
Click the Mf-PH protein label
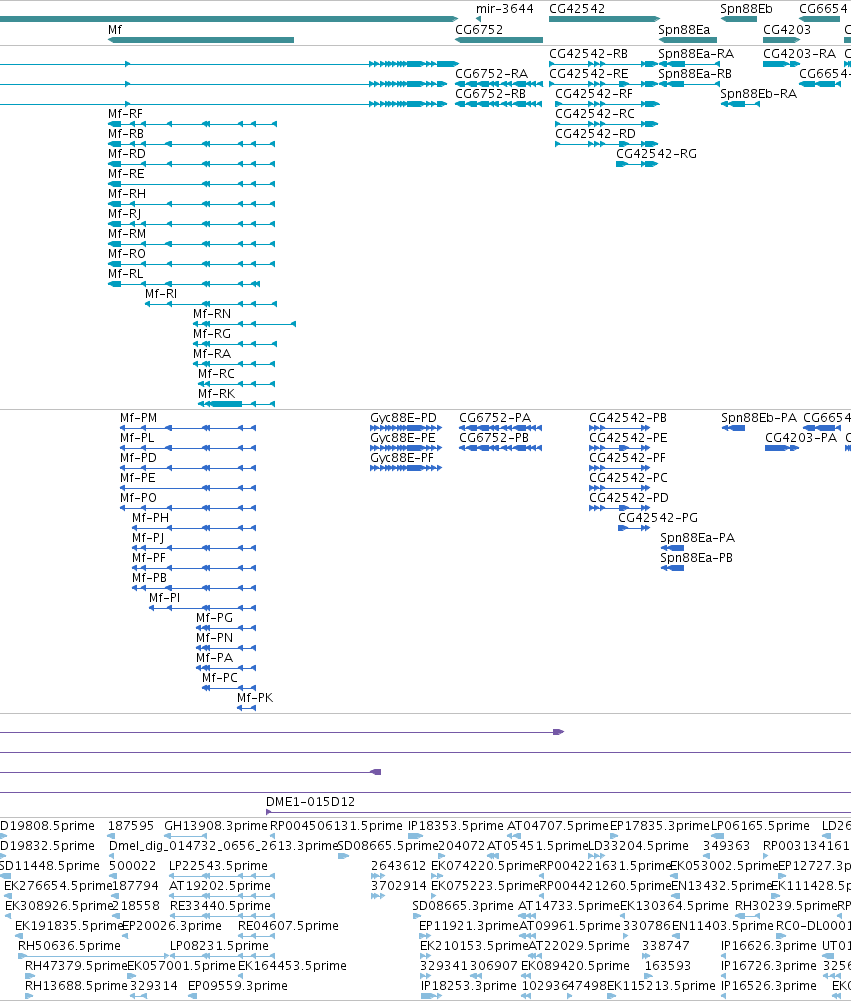point(151,518)
